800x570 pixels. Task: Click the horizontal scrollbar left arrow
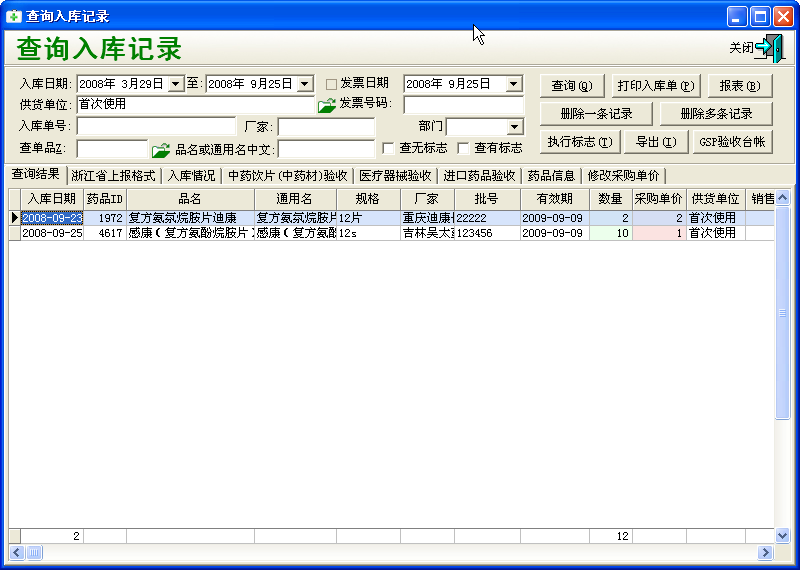click(x=17, y=552)
